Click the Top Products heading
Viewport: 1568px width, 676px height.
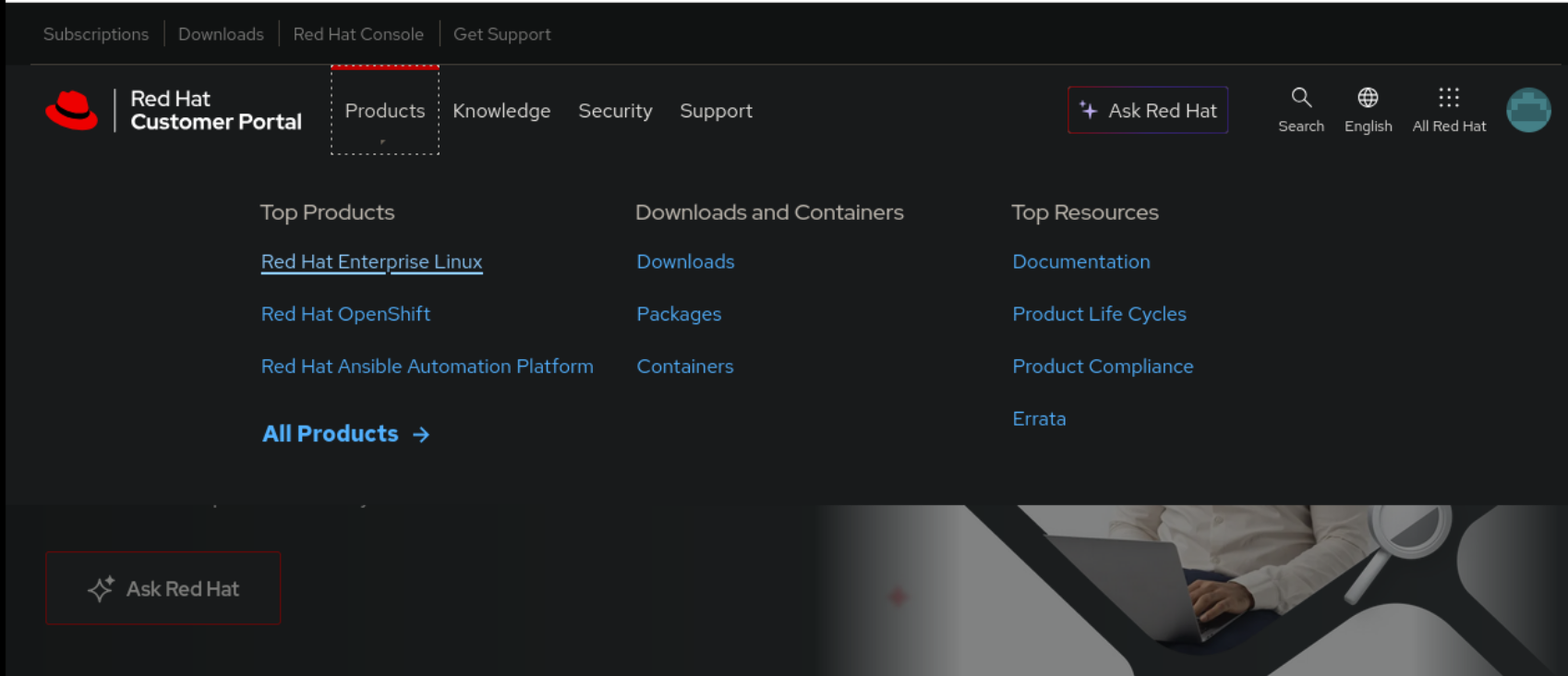click(327, 212)
